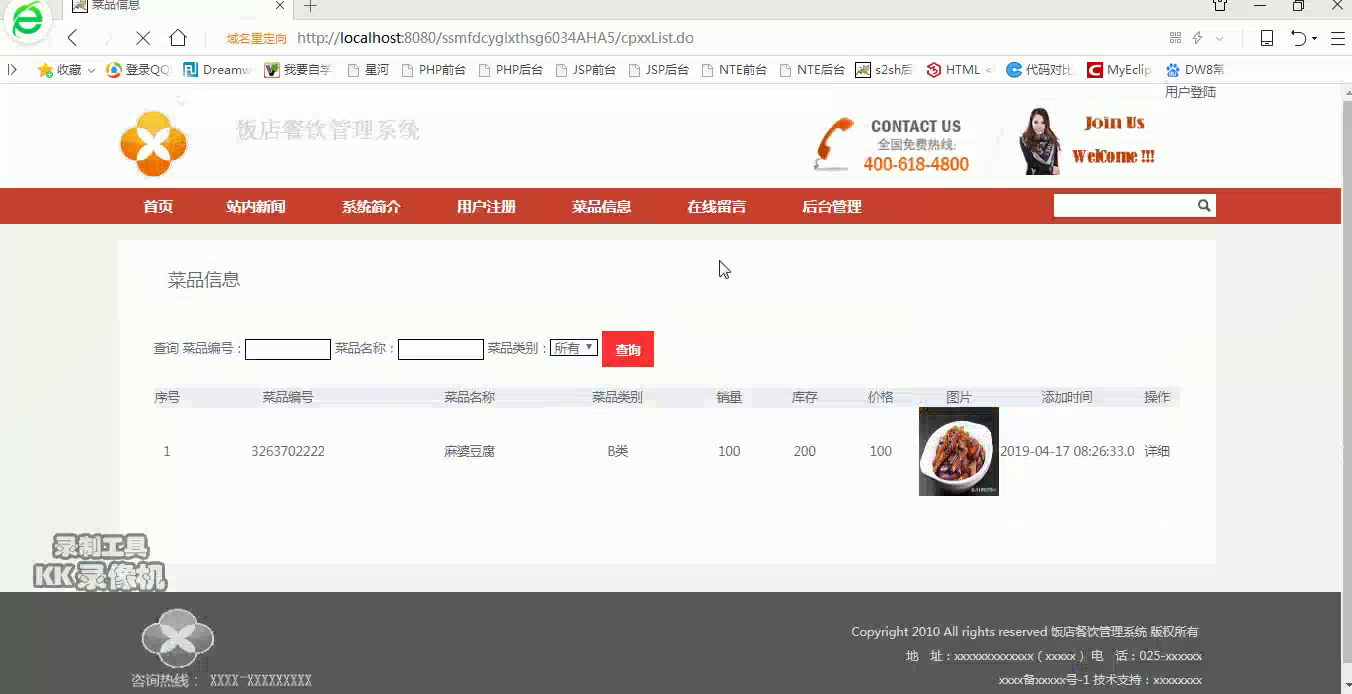Click the gray footer flower logo
Image resolution: width=1352 pixels, height=694 pixels.
pos(177,637)
